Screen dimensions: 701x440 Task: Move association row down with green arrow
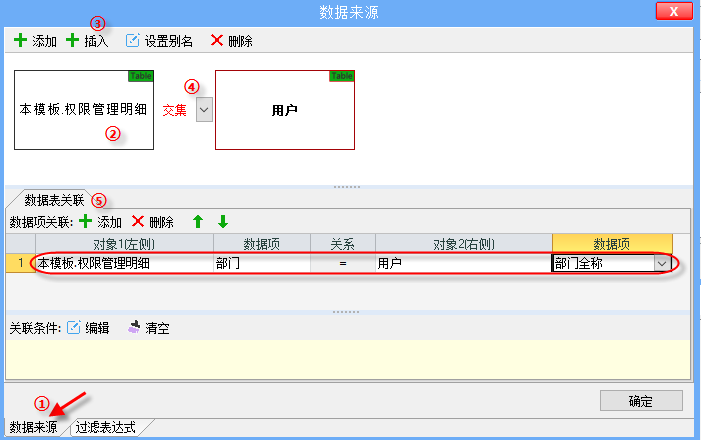(223, 221)
